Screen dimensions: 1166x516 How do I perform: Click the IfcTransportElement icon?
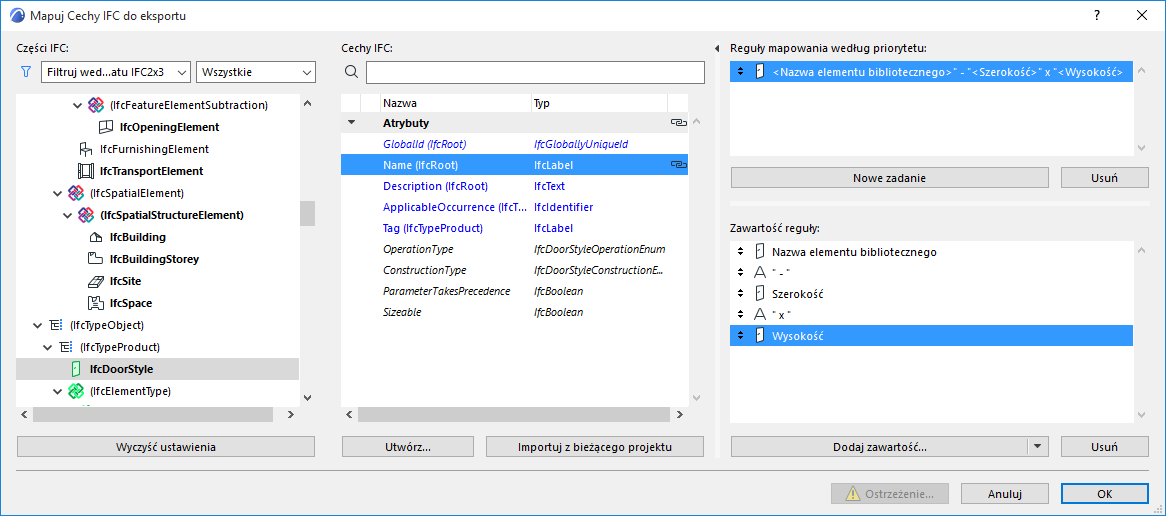click(x=85, y=171)
